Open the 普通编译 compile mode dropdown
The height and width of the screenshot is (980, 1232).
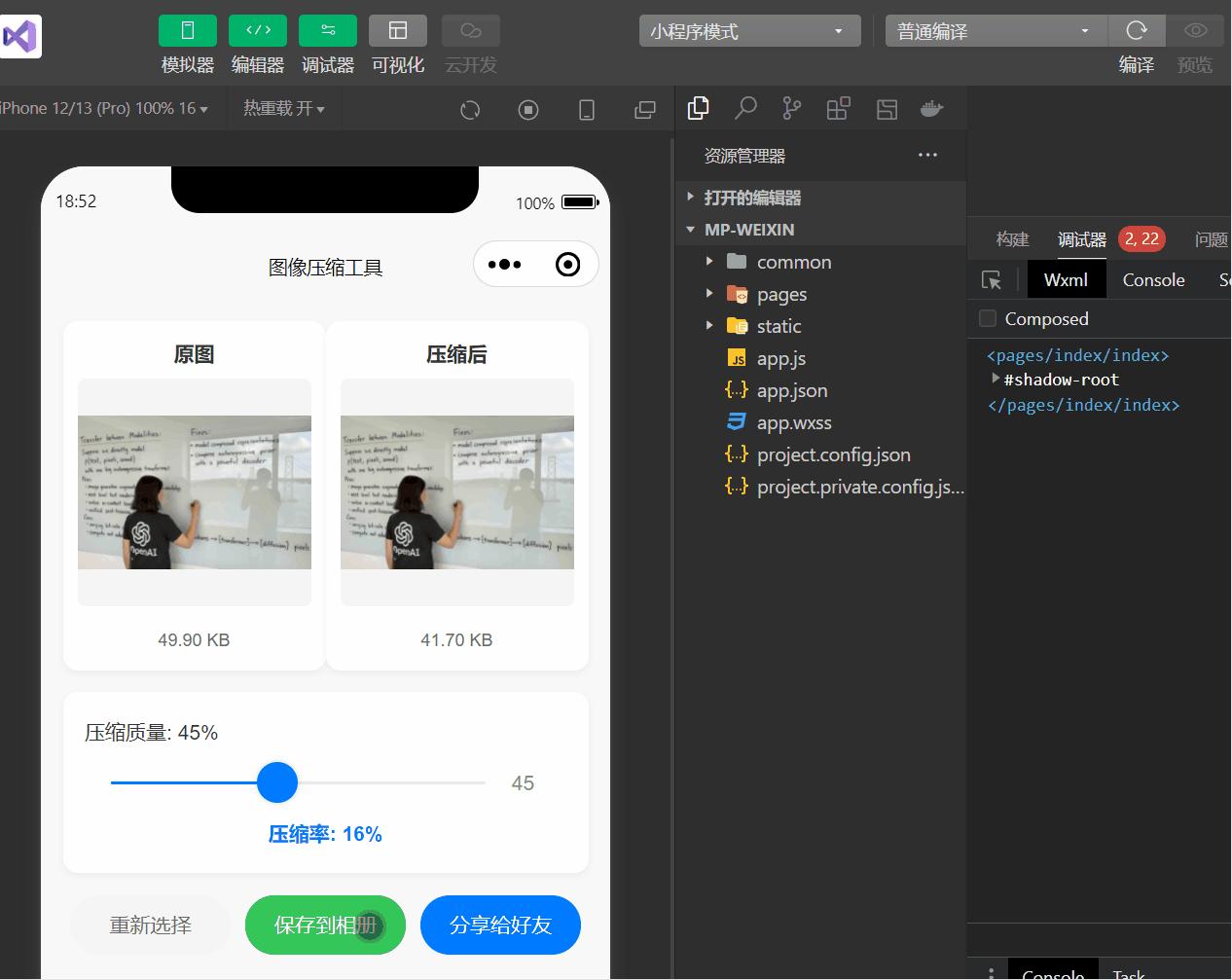tap(996, 31)
